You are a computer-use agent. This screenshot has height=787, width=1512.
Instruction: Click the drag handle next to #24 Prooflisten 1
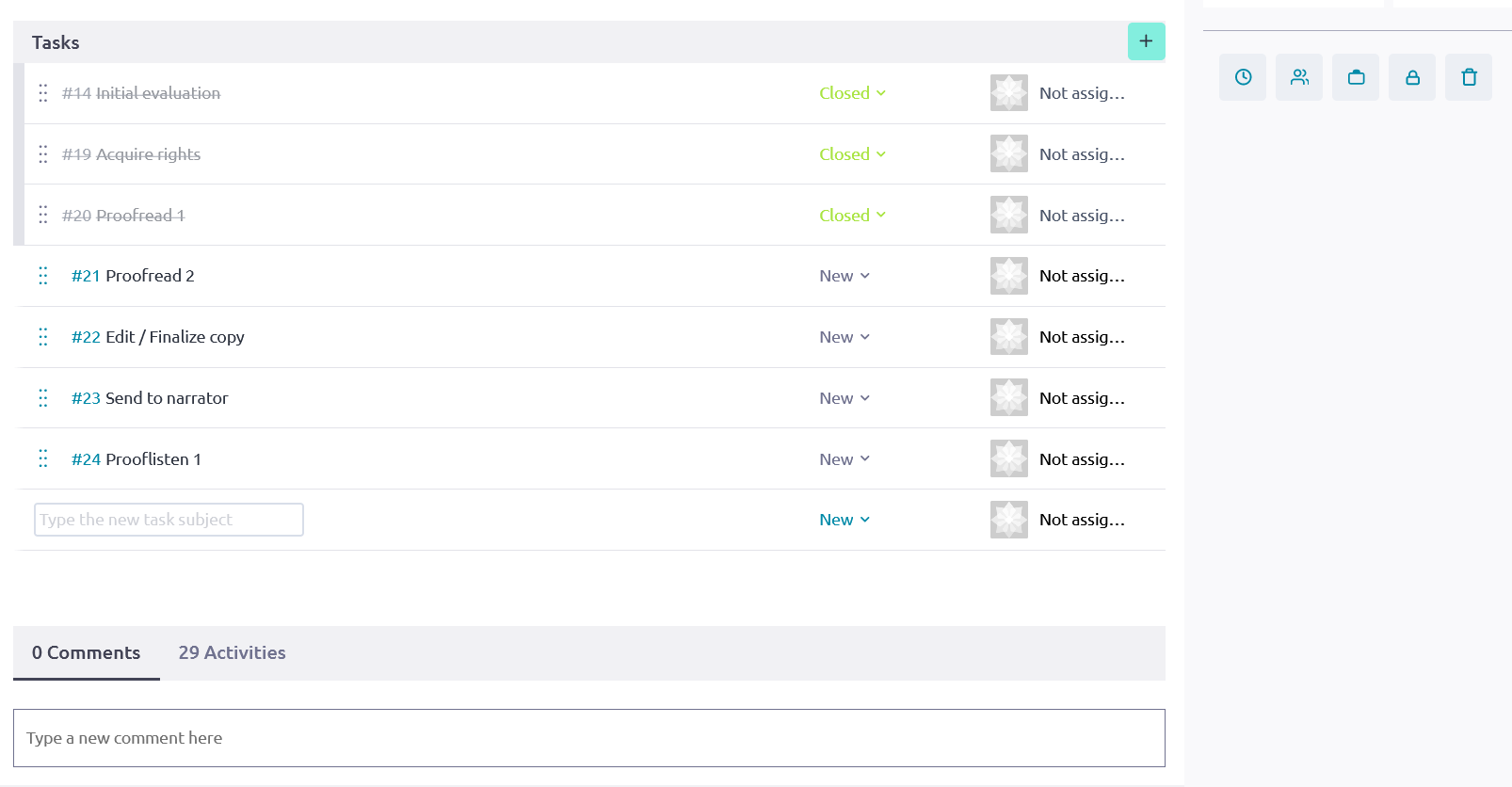(x=42, y=458)
